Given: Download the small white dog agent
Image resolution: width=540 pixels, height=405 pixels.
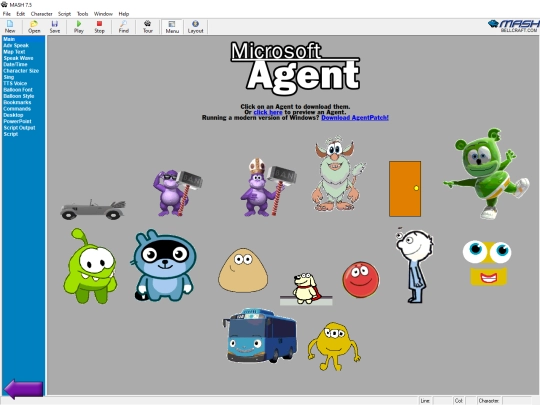Looking at the screenshot, I should point(306,289).
